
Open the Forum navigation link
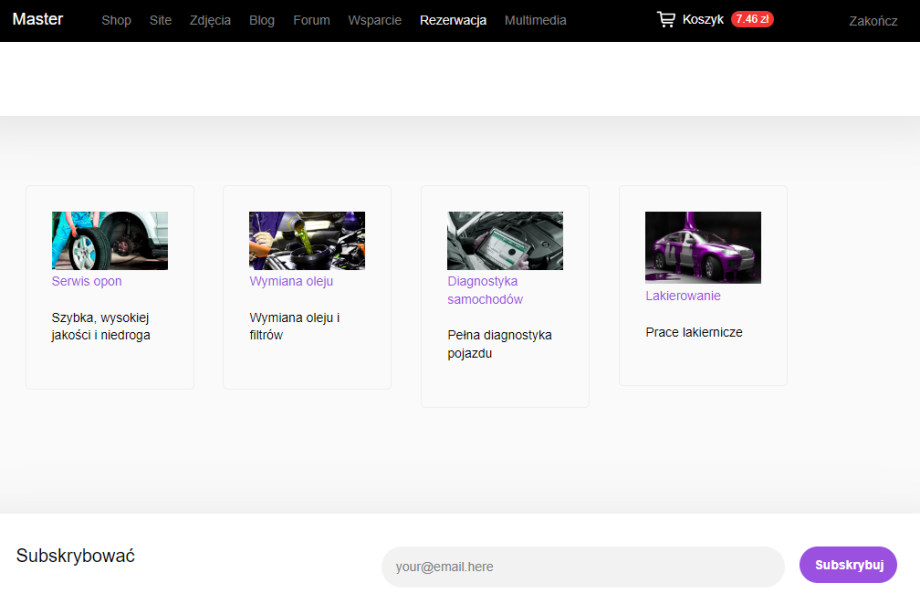point(311,20)
